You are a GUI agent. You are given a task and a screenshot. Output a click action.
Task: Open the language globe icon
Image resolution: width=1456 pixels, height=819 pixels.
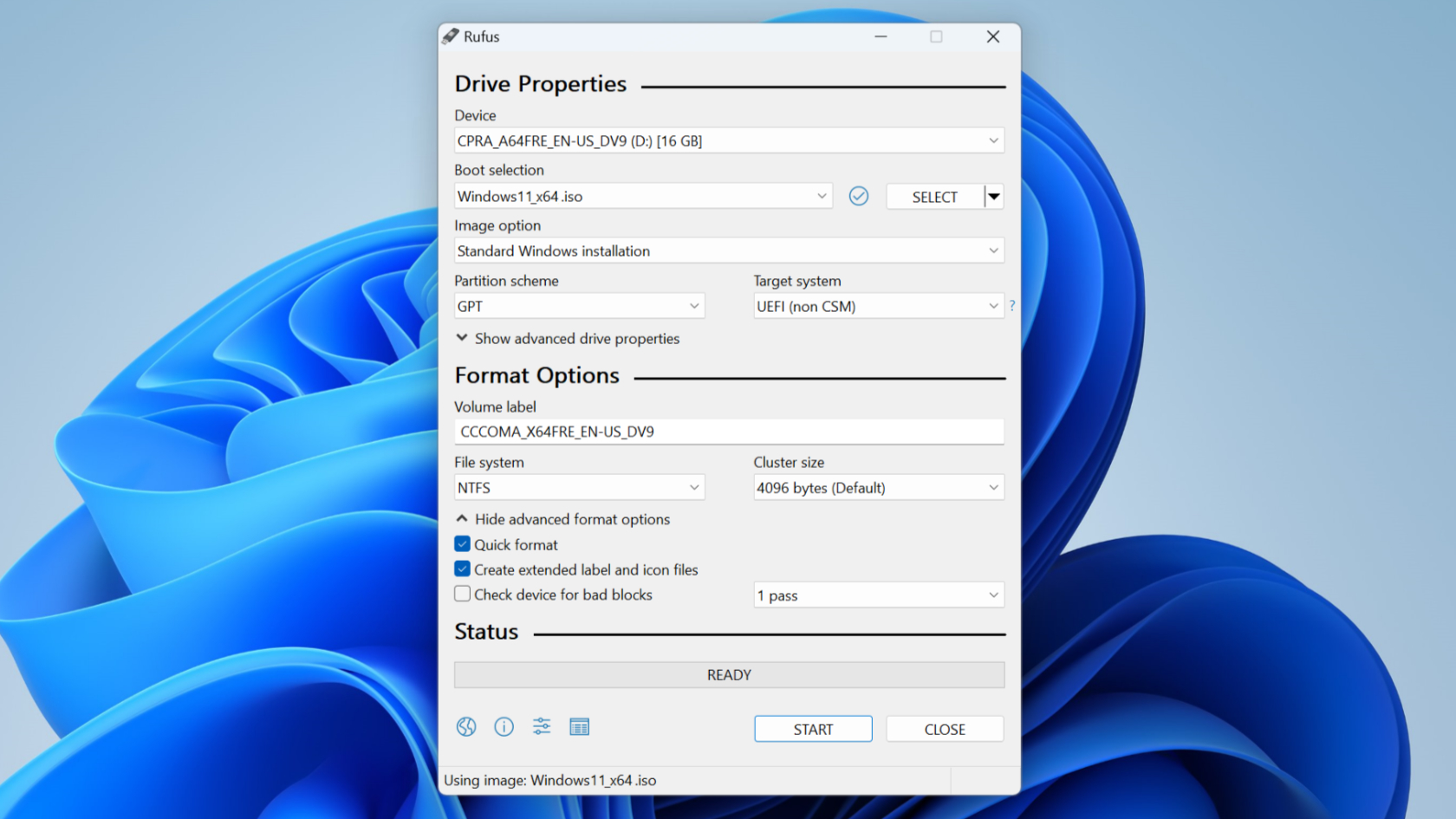466,727
